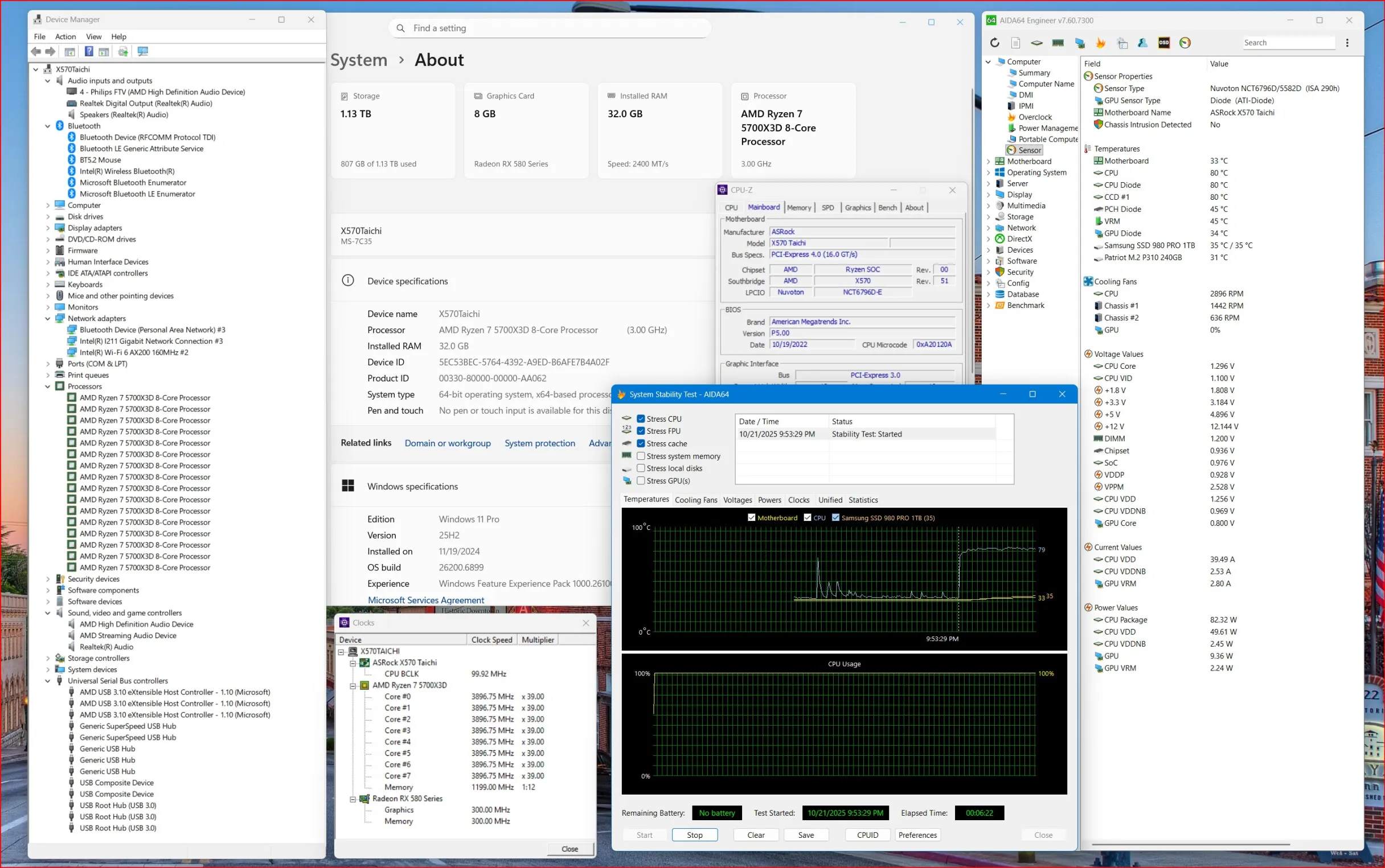The height and width of the screenshot is (868, 1385).
Task: Click Scan for hardware changes monitor icon
Action: click(x=143, y=52)
